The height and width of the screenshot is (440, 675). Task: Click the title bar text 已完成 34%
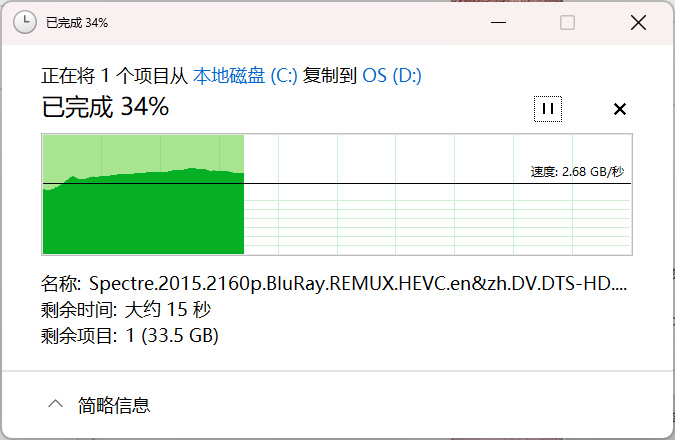[77, 23]
